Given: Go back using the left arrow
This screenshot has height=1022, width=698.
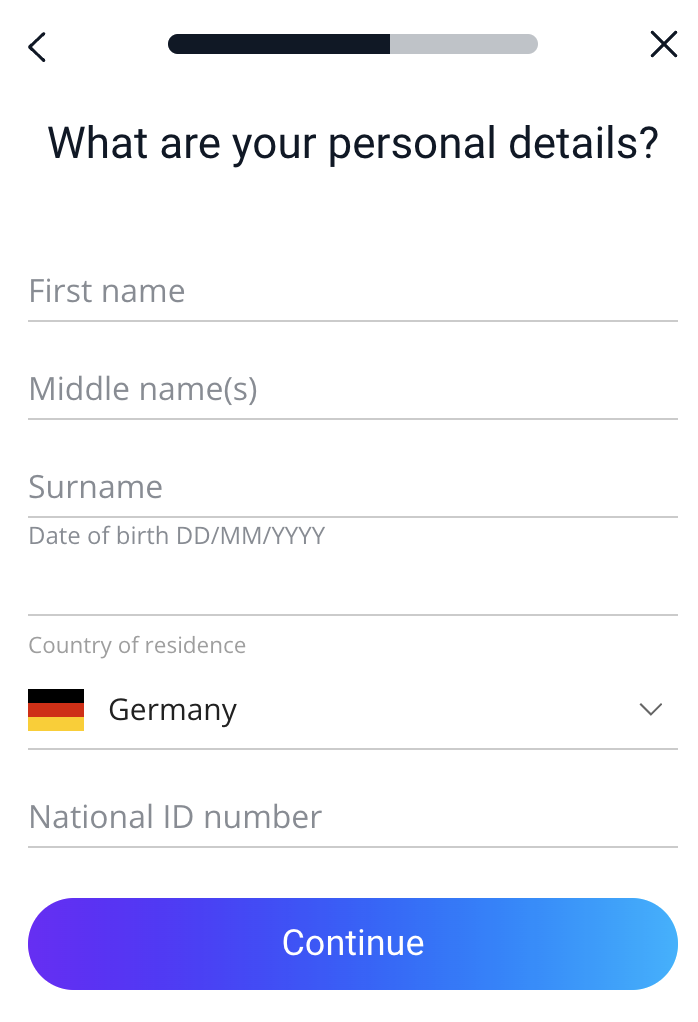Looking at the screenshot, I should click(x=37, y=46).
